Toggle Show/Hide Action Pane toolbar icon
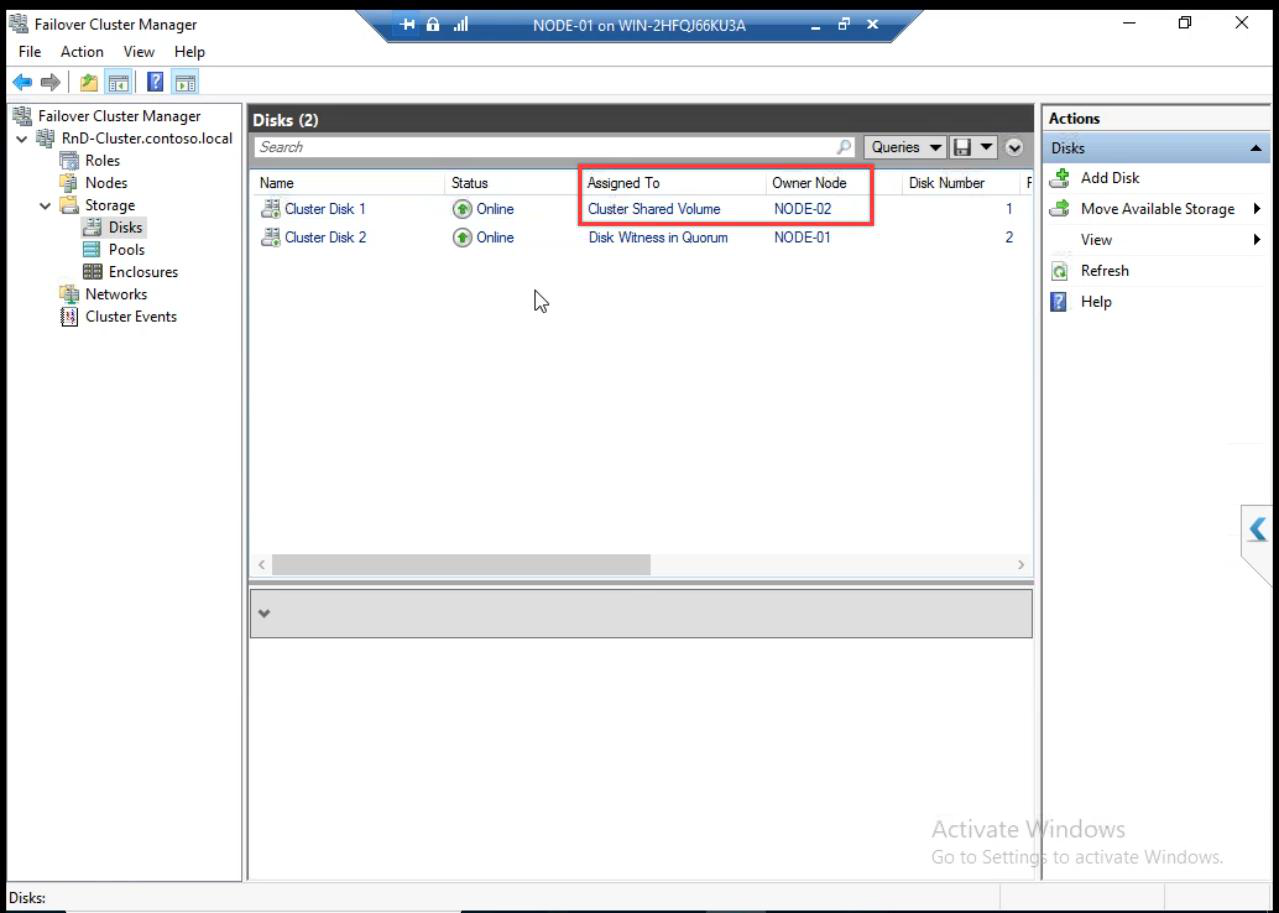Viewport: 1279px width, 913px height. (185, 83)
